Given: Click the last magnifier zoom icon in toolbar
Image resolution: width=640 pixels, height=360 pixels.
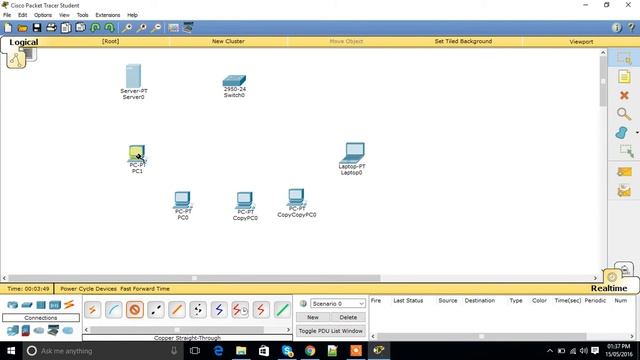Looking at the screenshot, I should (156, 28).
